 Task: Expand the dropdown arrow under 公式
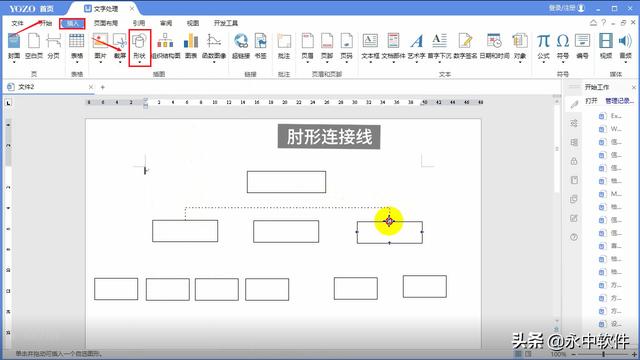(543, 62)
